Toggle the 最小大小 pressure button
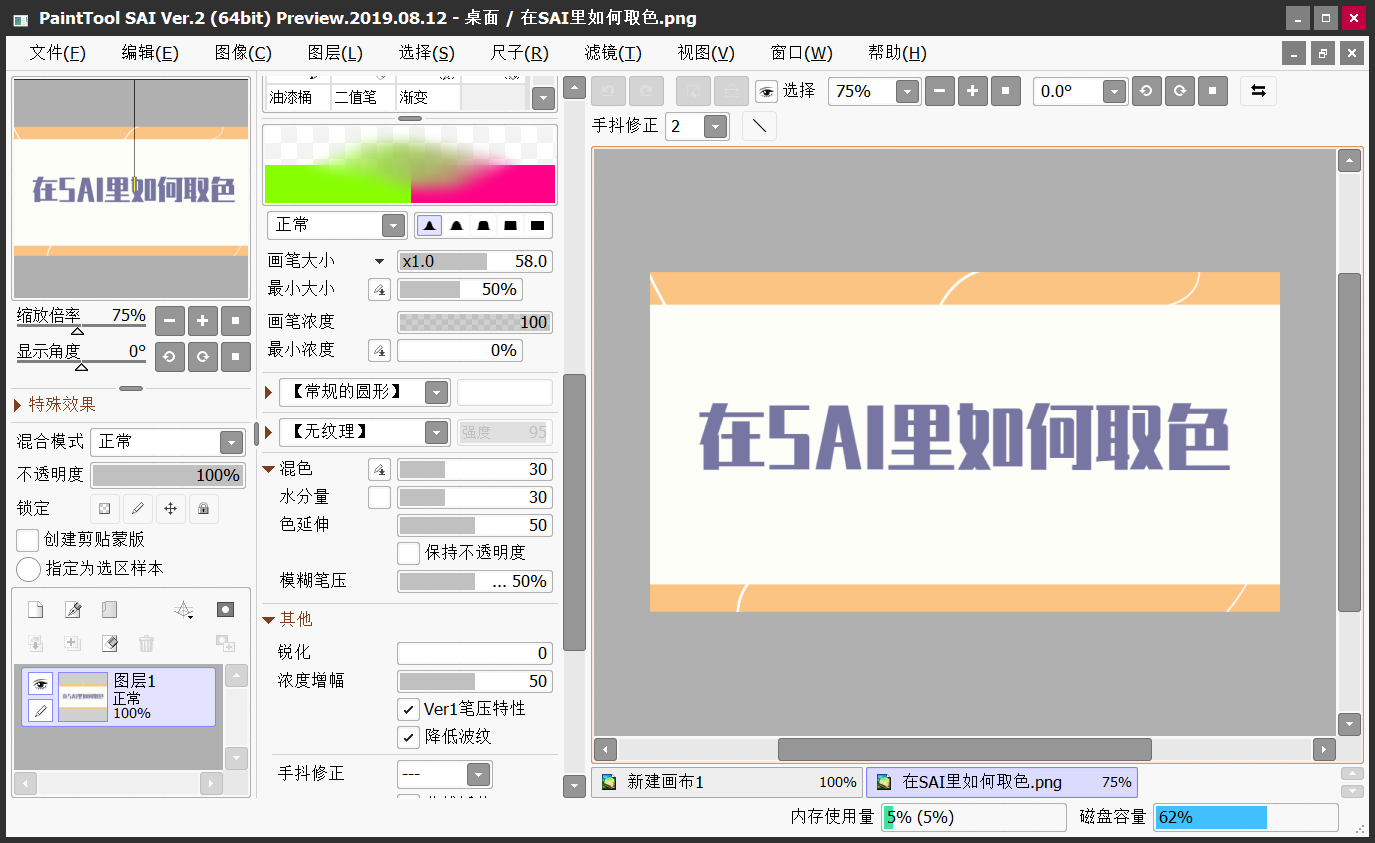This screenshot has height=843, width=1375. pyautogui.click(x=379, y=289)
